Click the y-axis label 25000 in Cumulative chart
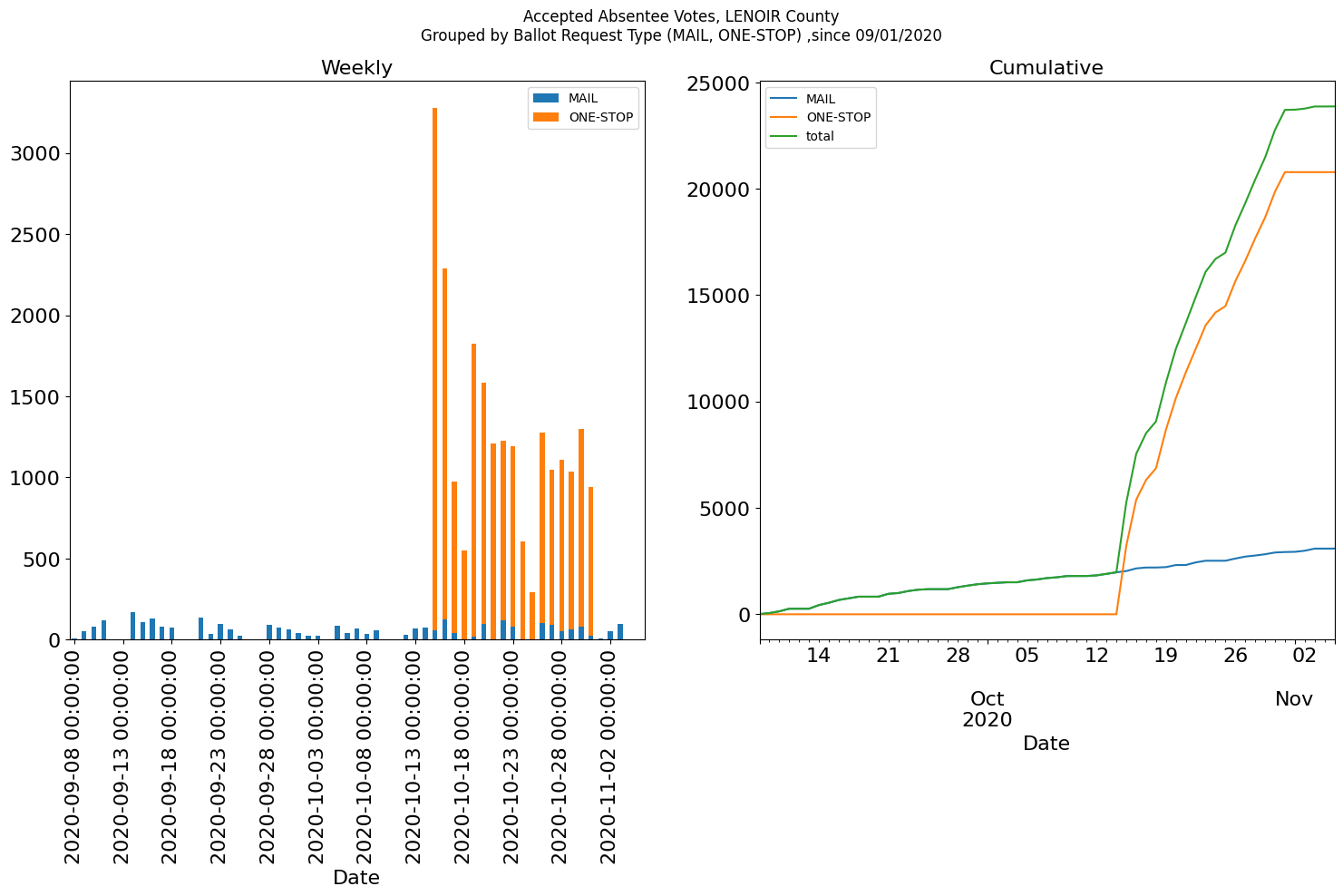Image resolution: width=1343 pixels, height=896 pixels. click(719, 83)
